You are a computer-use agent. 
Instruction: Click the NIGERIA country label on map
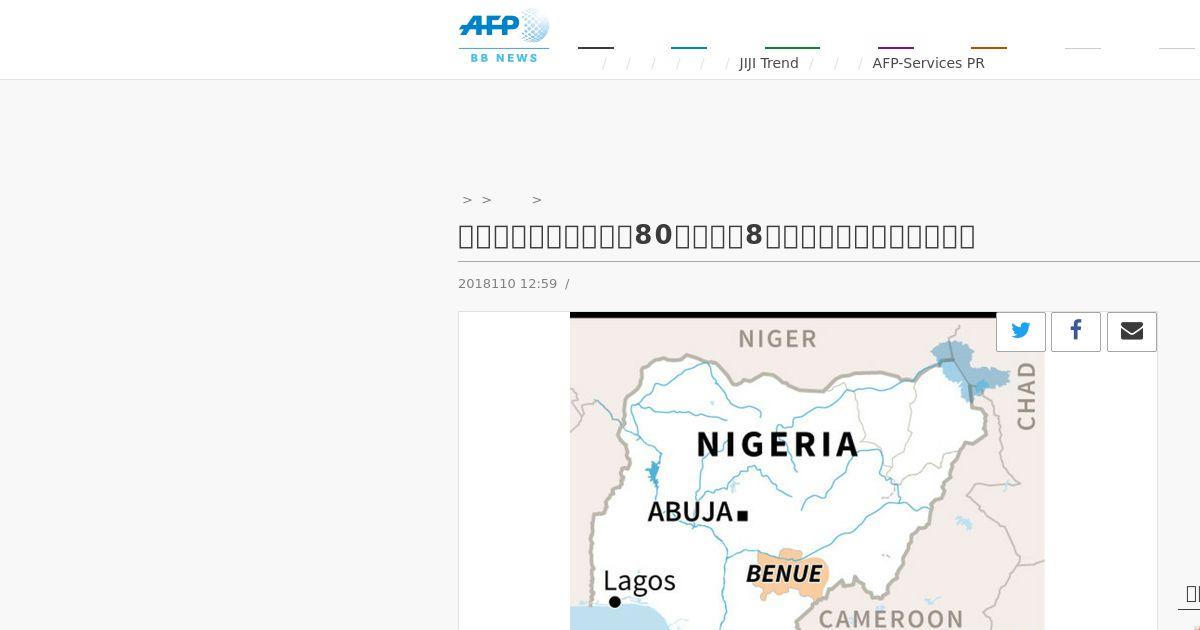[777, 444]
